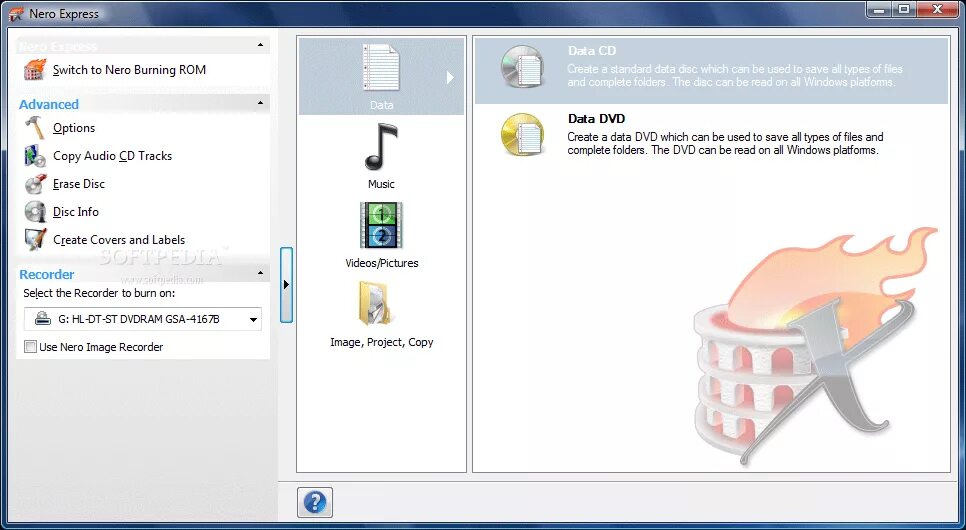Collapse the Nero Express section arrow
The image size is (966, 530).
tap(261, 45)
